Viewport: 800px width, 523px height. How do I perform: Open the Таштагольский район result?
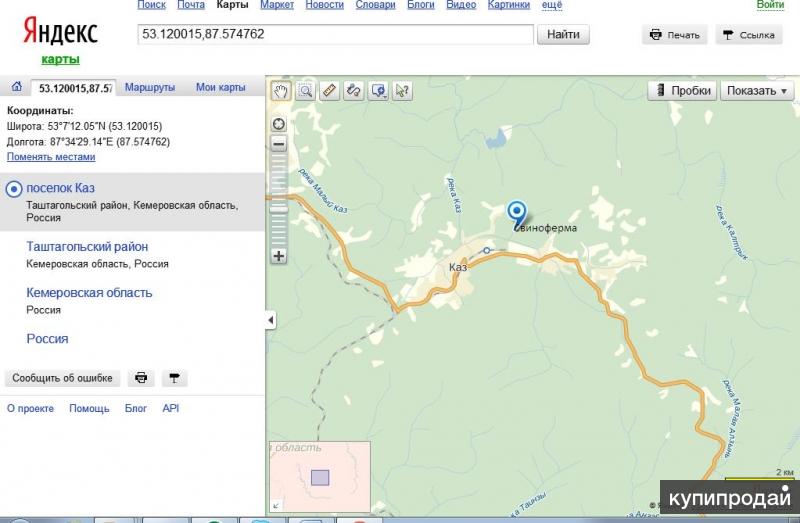tap(87, 246)
